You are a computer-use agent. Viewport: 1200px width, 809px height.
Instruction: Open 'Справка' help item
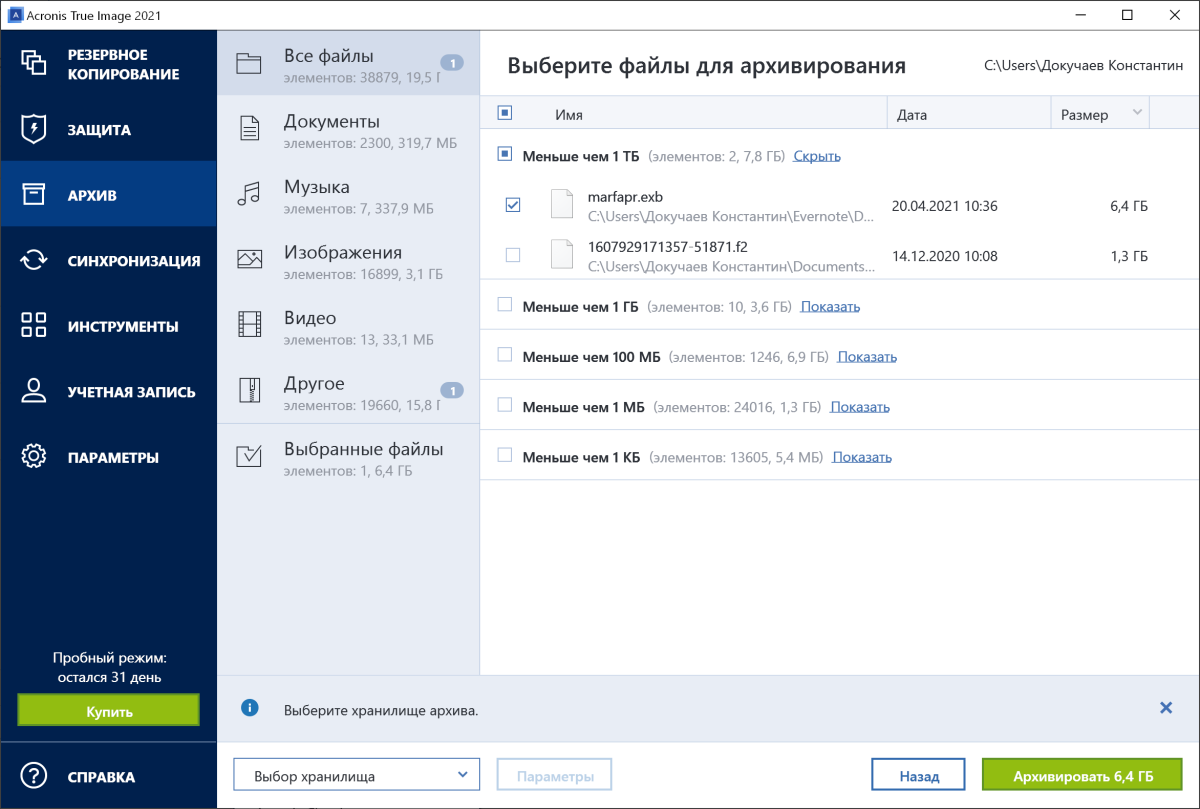[x=108, y=776]
